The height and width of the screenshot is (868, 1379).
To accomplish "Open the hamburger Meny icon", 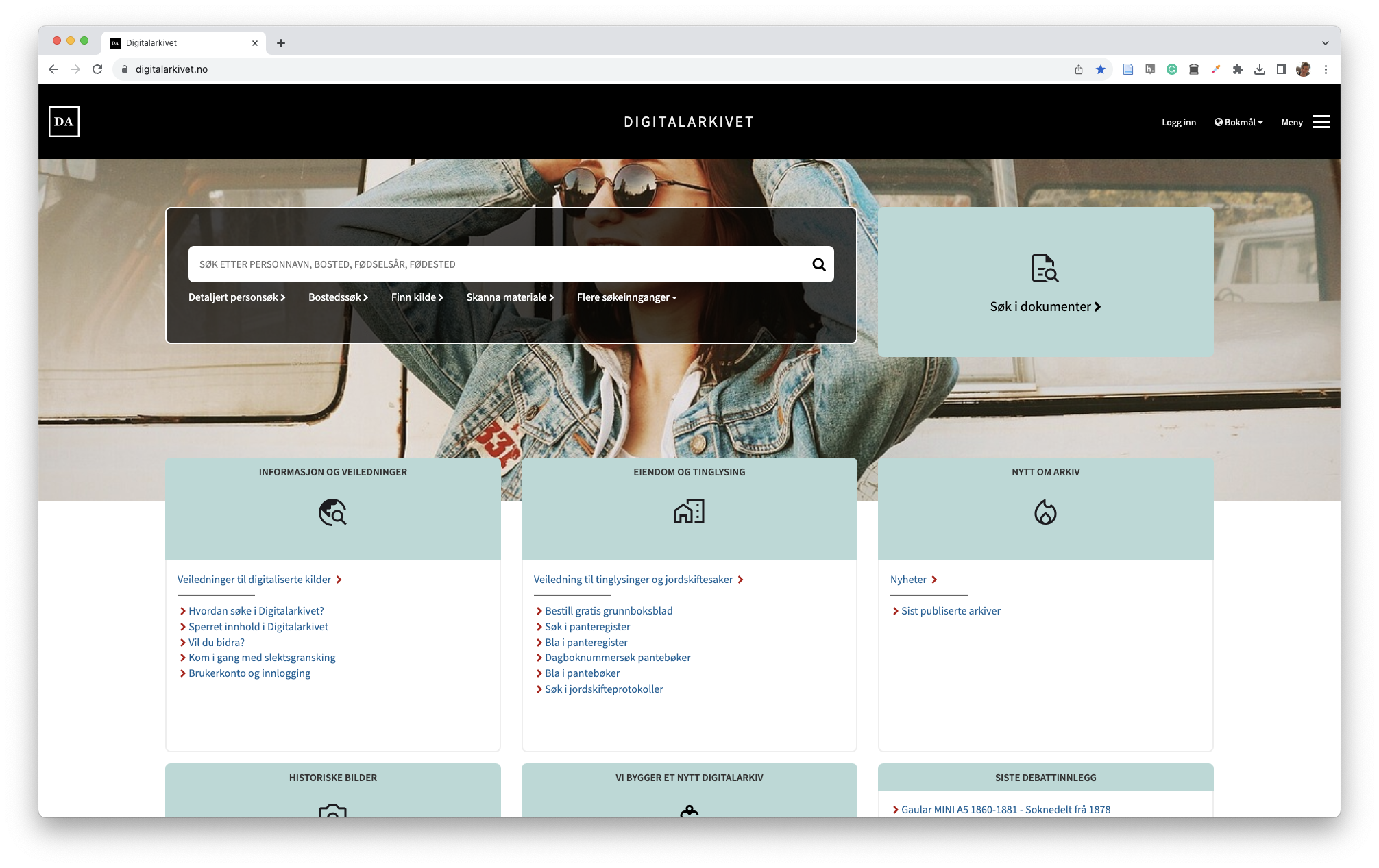I will coord(1321,122).
